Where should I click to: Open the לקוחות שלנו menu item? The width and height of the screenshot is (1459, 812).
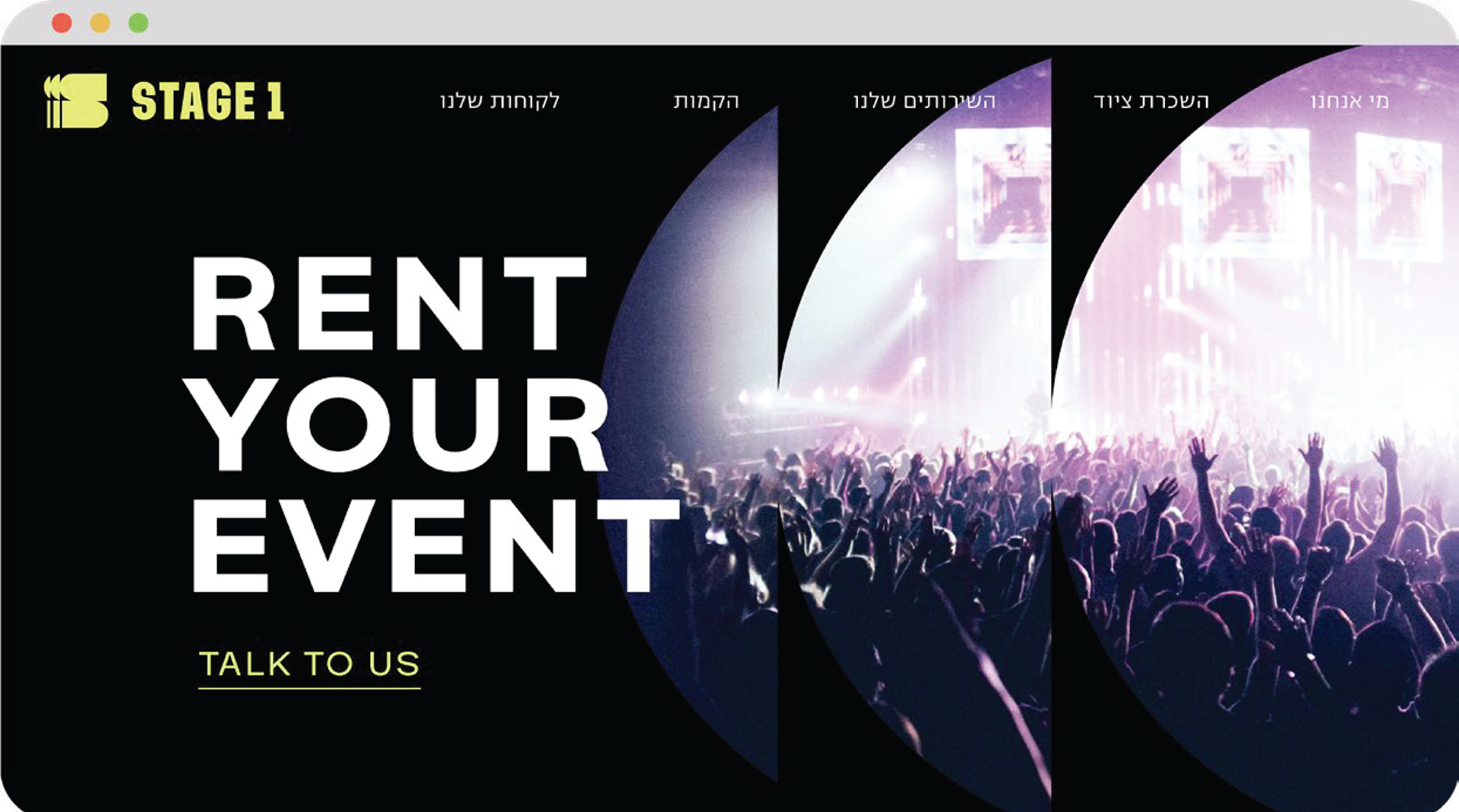click(x=500, y=101)
